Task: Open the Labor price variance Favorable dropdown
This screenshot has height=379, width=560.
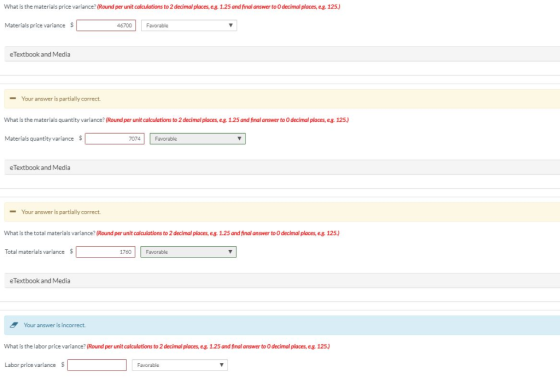Action: tap(180, 365)
